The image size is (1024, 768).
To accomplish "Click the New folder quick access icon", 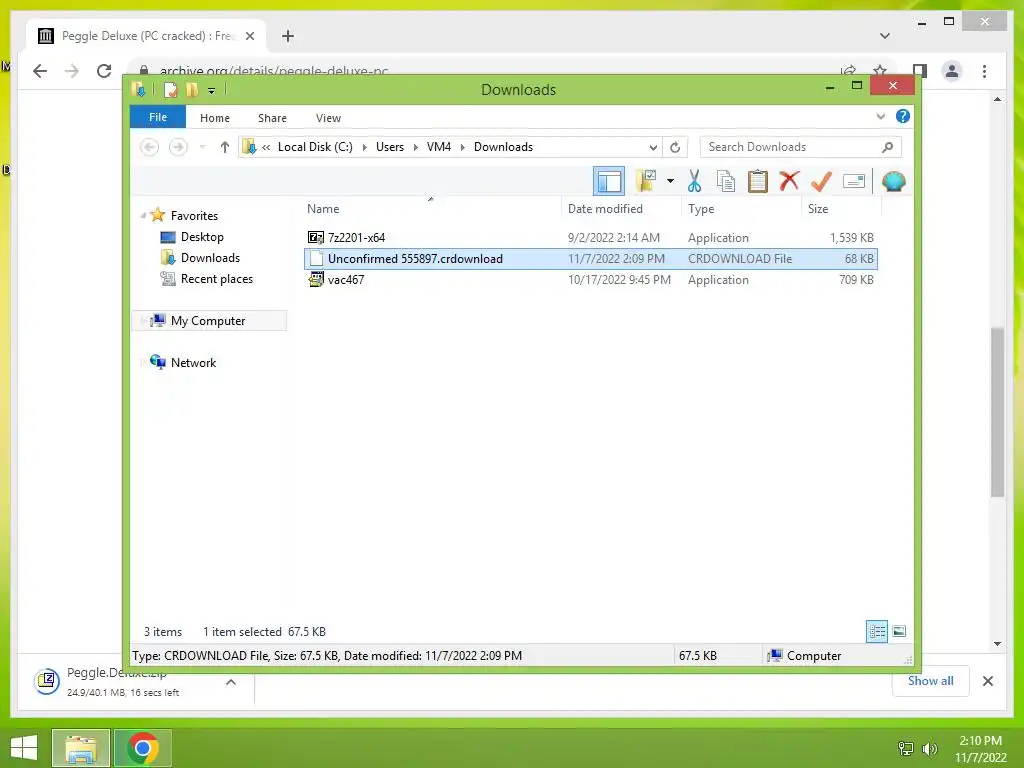I will [x=192, y=89].
